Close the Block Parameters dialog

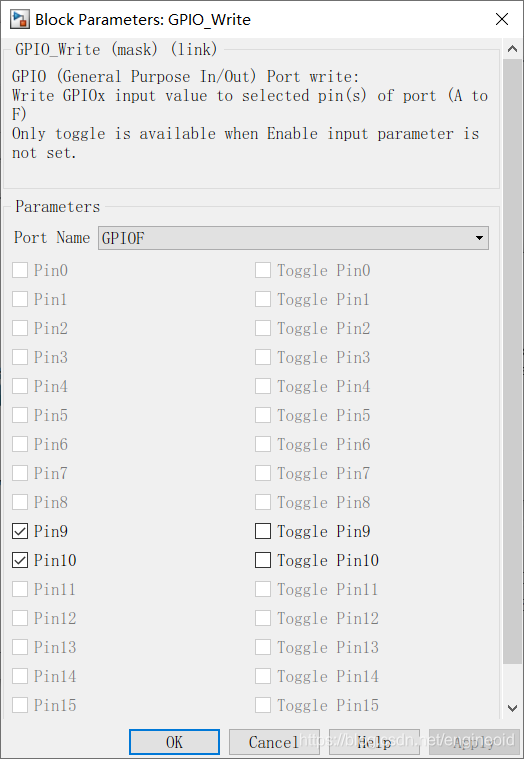pyautogui.click(x=502, y=19)
